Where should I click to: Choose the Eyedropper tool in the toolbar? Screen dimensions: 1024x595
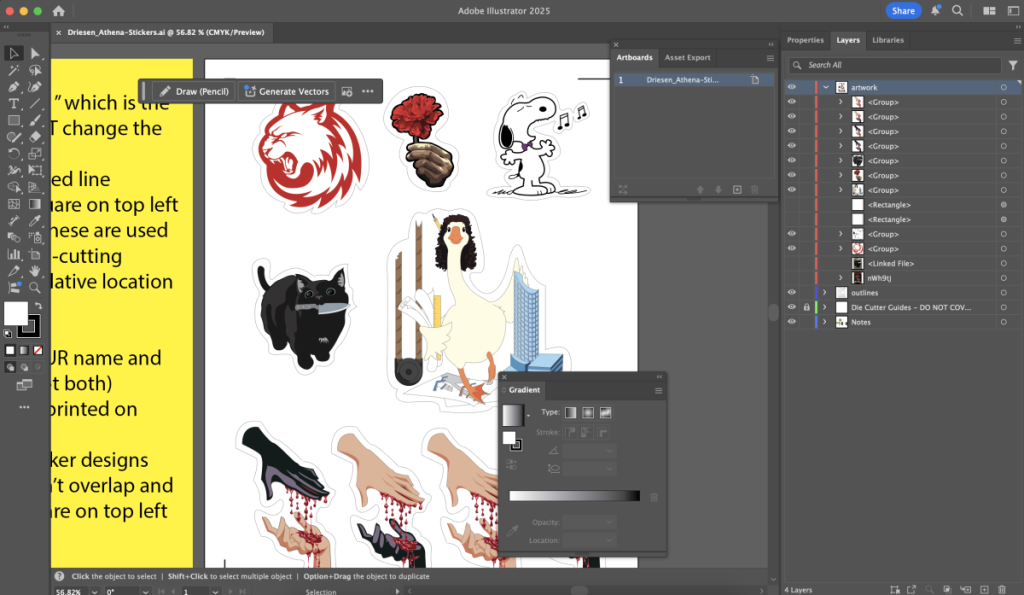click(x=35, y=221)
